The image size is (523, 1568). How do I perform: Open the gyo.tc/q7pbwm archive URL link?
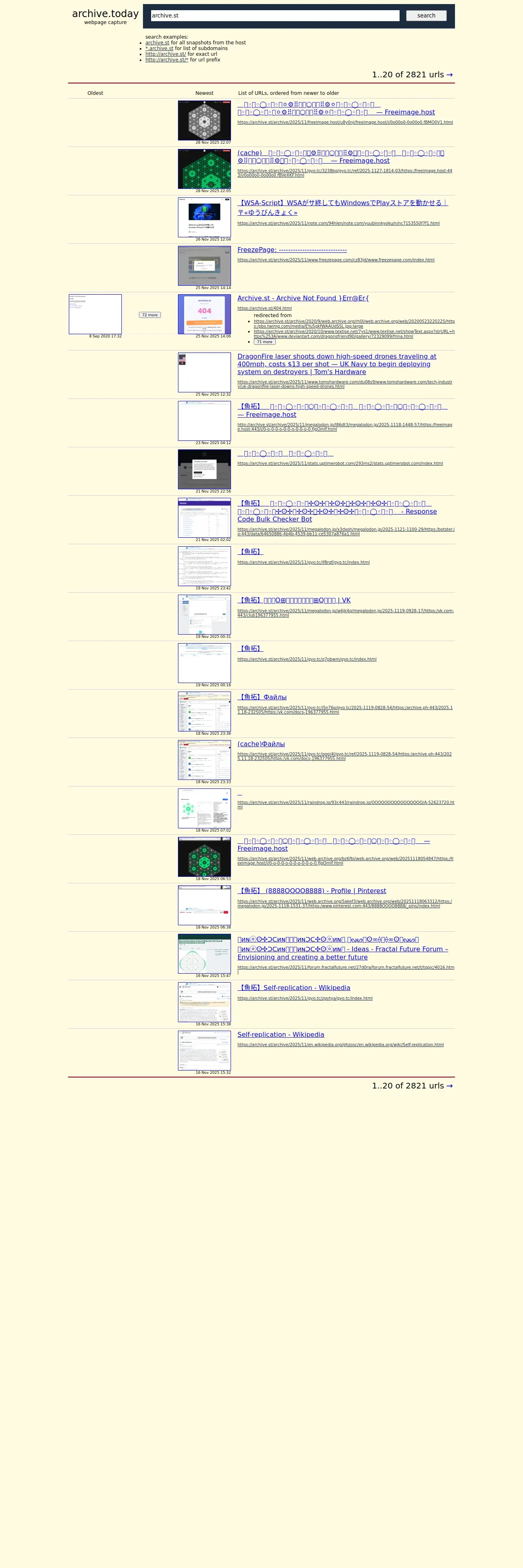point(307,659)
